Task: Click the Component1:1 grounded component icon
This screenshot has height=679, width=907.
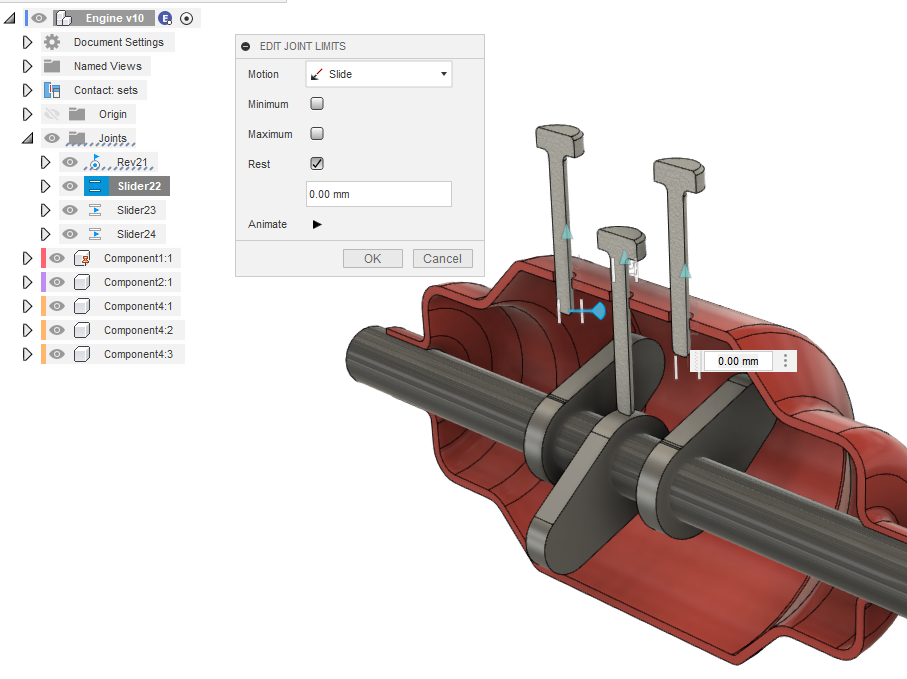Action: (82, 258)
